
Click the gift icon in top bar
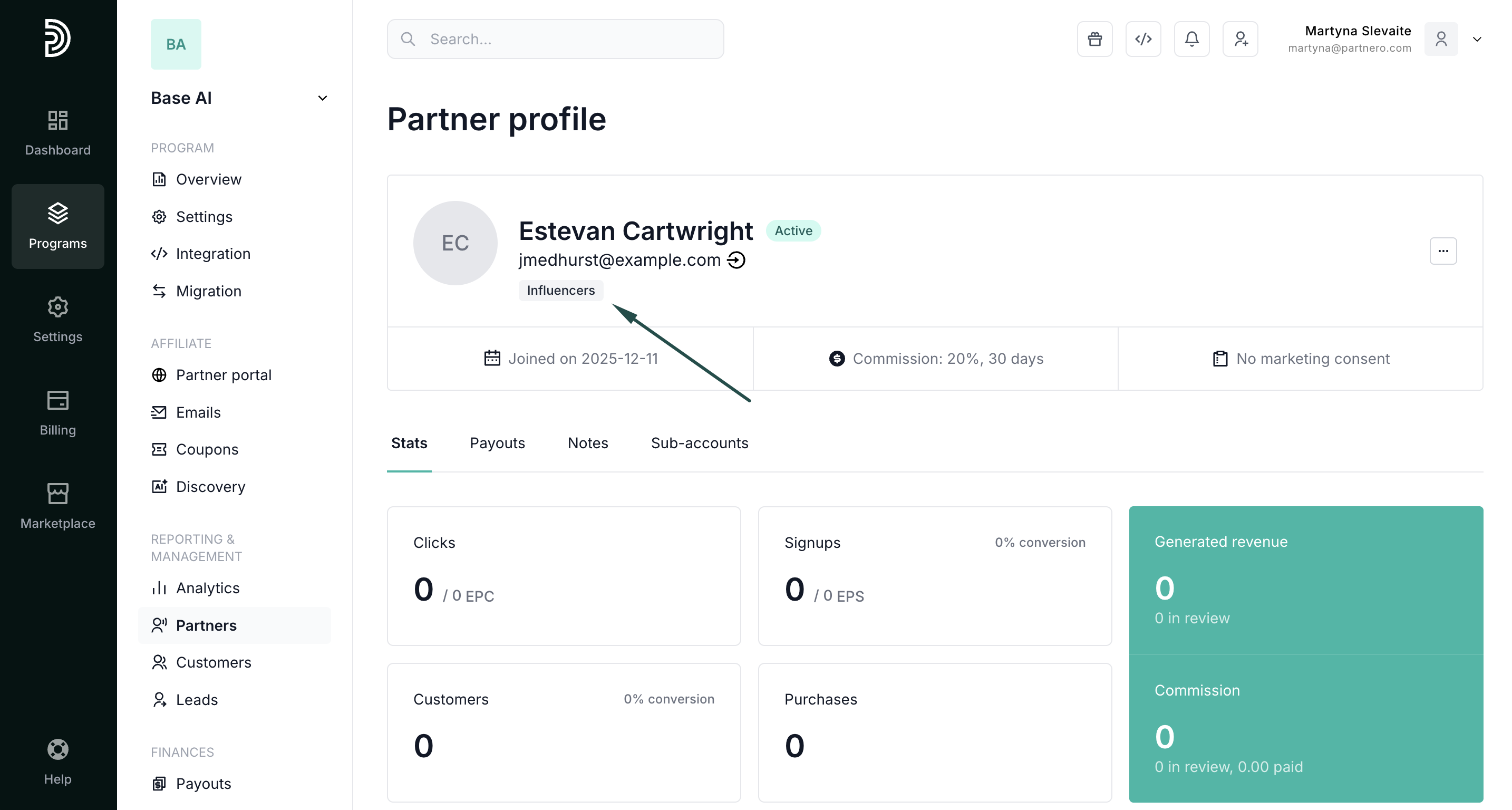[x=1094, y=38]
